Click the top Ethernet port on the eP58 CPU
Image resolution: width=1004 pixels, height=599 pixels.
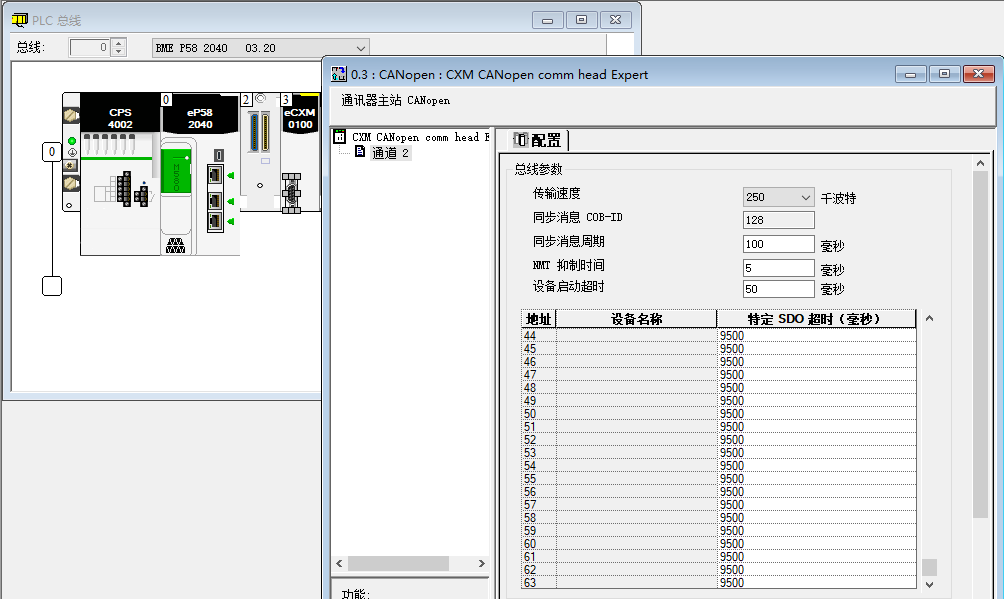[215, 174]
